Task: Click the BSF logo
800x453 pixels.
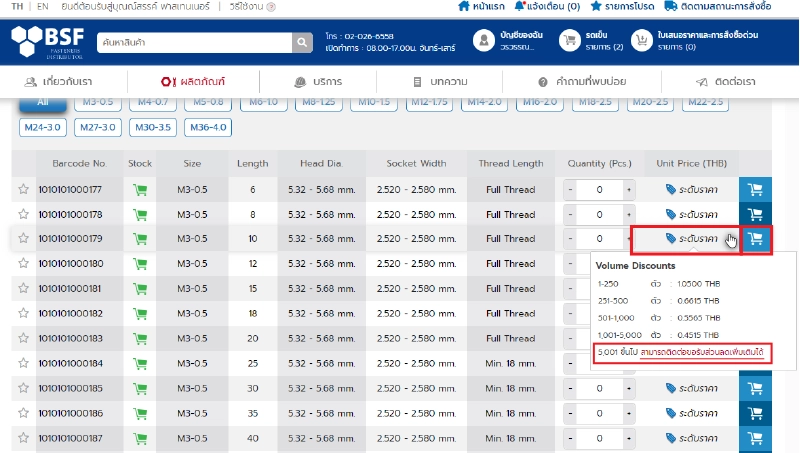Action: click(x=48, y=41)
